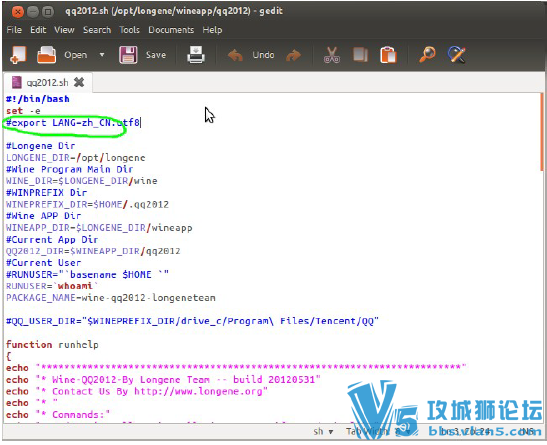Screen dimensions: 547x445
Task: Open the Tools menu
Action: point(129,30)
